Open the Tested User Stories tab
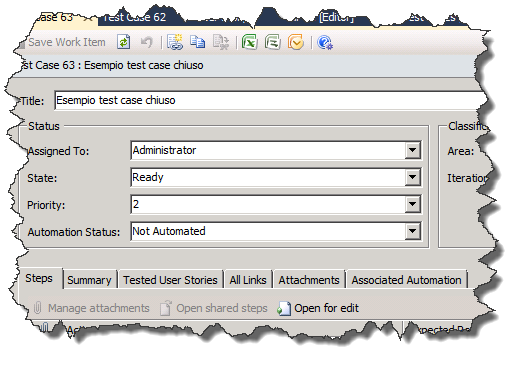This screenshot has height=366, width=519. (x=170, y=280)
